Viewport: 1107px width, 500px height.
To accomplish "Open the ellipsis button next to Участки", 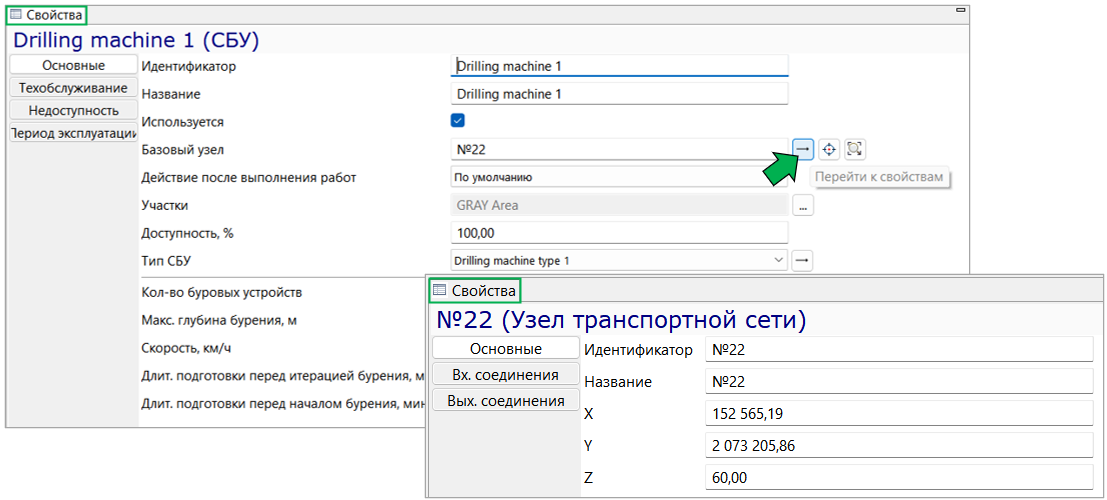I will 802,206.
